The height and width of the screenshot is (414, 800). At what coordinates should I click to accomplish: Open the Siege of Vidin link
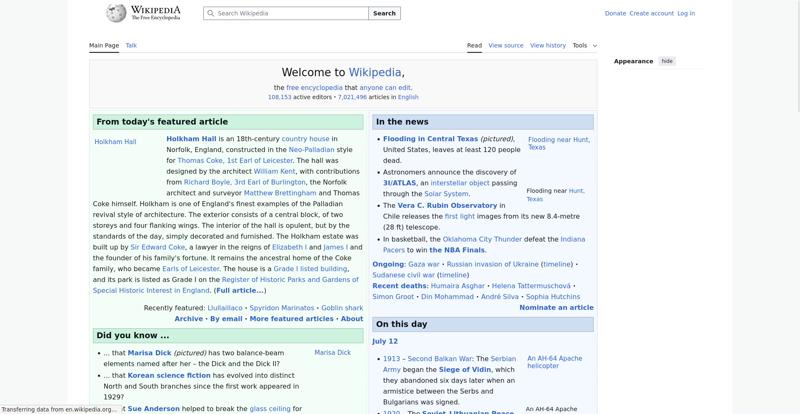tap(465, 370)
